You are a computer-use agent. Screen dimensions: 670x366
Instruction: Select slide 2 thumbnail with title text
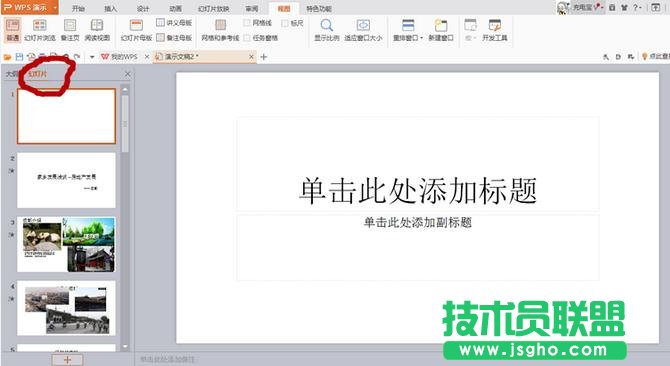[x=66, y=180]
